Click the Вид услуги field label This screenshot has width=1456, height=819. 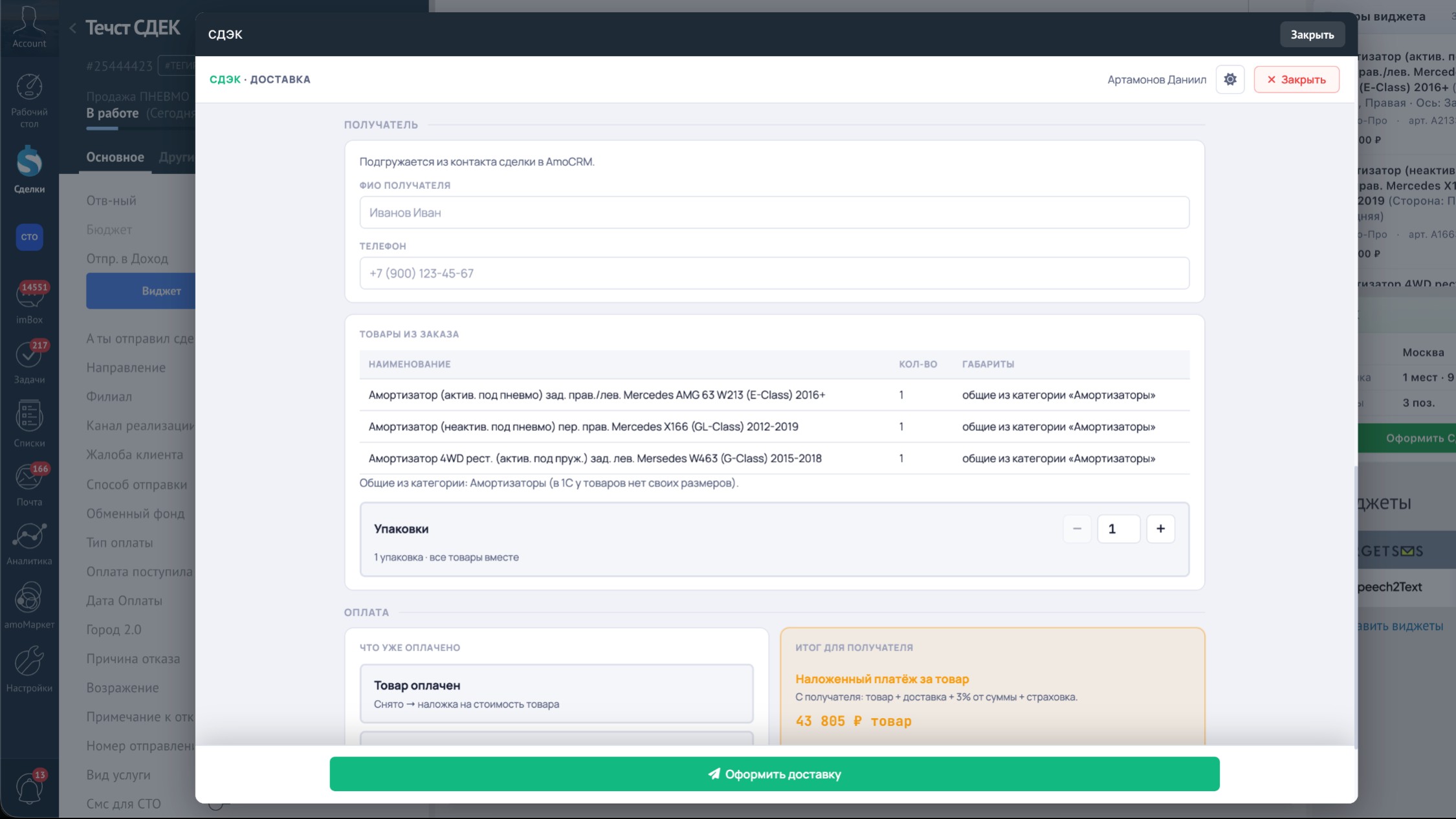[118, 775]
